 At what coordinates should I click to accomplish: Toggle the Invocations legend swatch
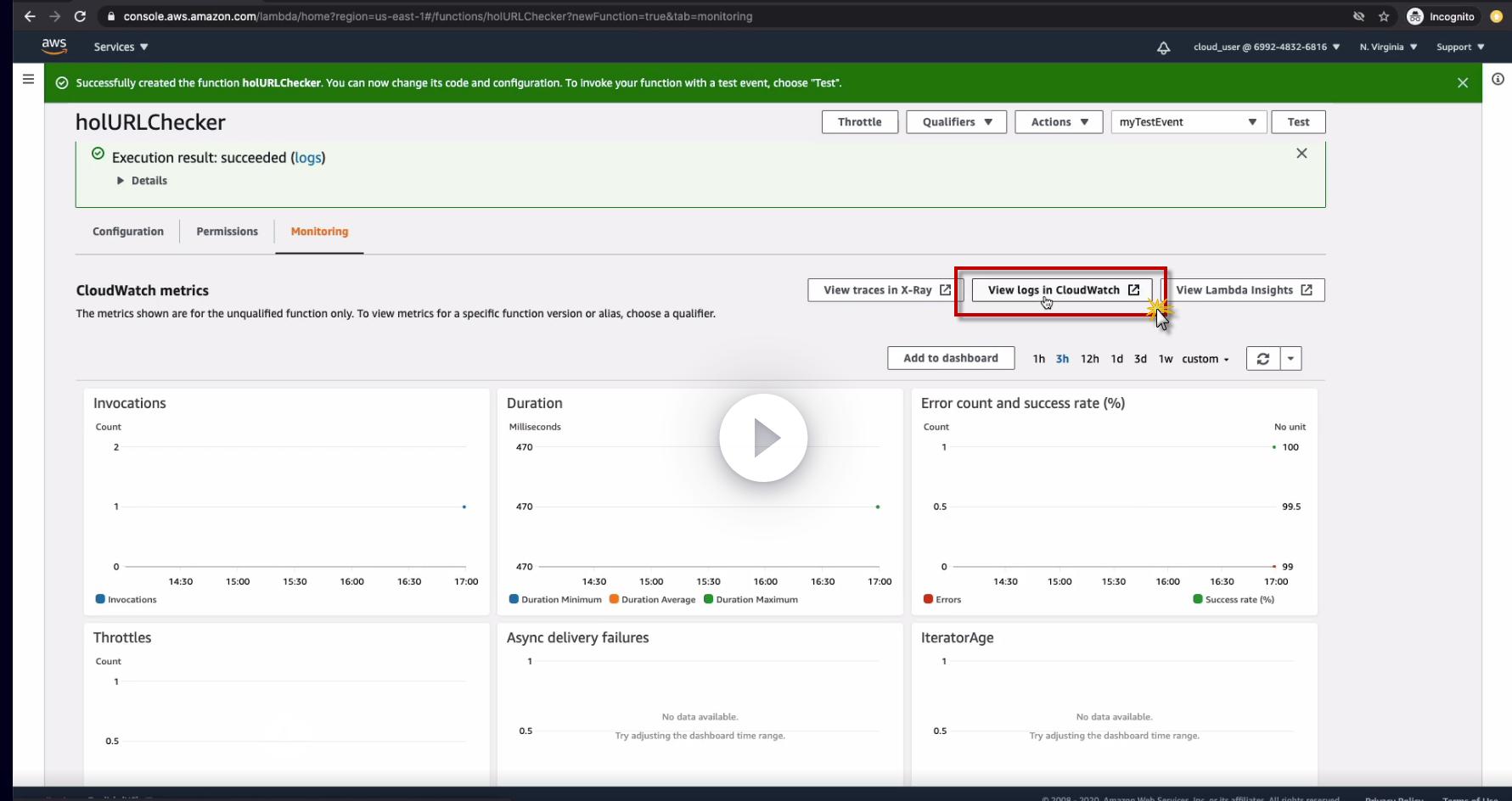100,599
